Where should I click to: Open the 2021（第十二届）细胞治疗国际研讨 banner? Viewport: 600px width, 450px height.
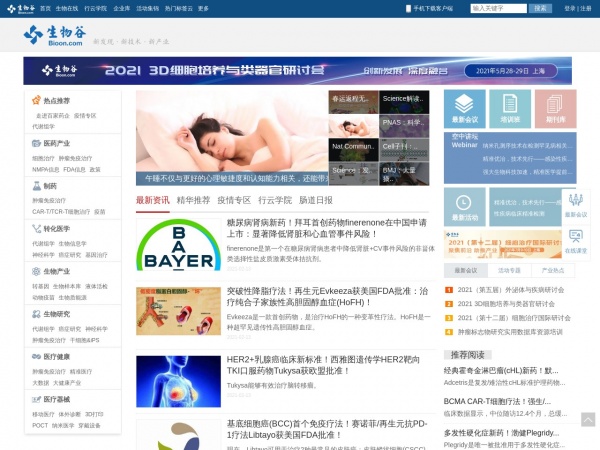point(503,245)
